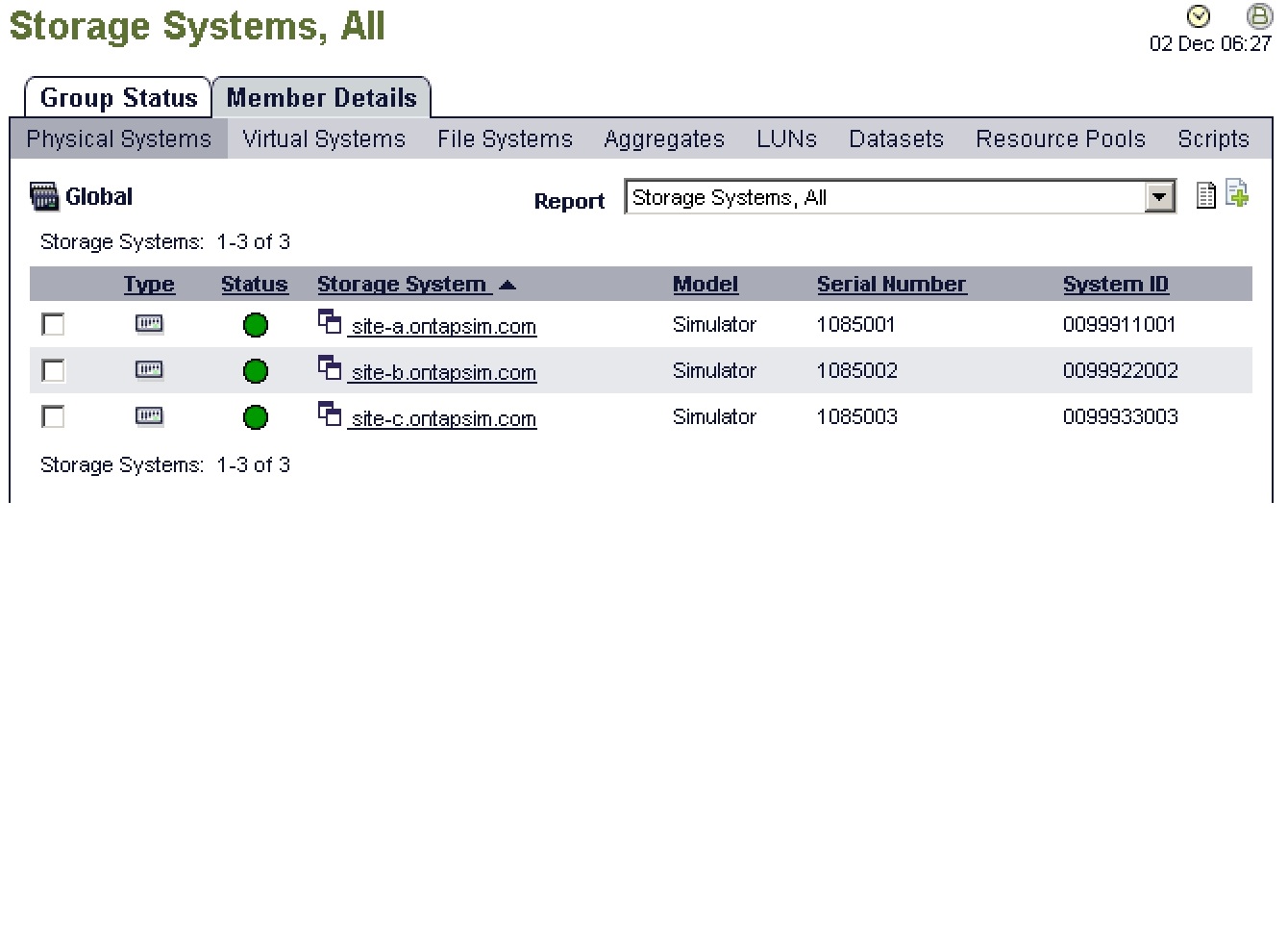Click the report document icon beside dropdown

[x=1206, y=195]
